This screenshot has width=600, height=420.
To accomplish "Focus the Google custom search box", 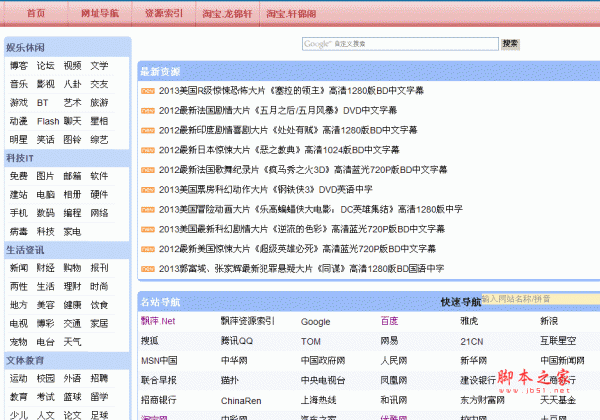I will pos(400,44).
